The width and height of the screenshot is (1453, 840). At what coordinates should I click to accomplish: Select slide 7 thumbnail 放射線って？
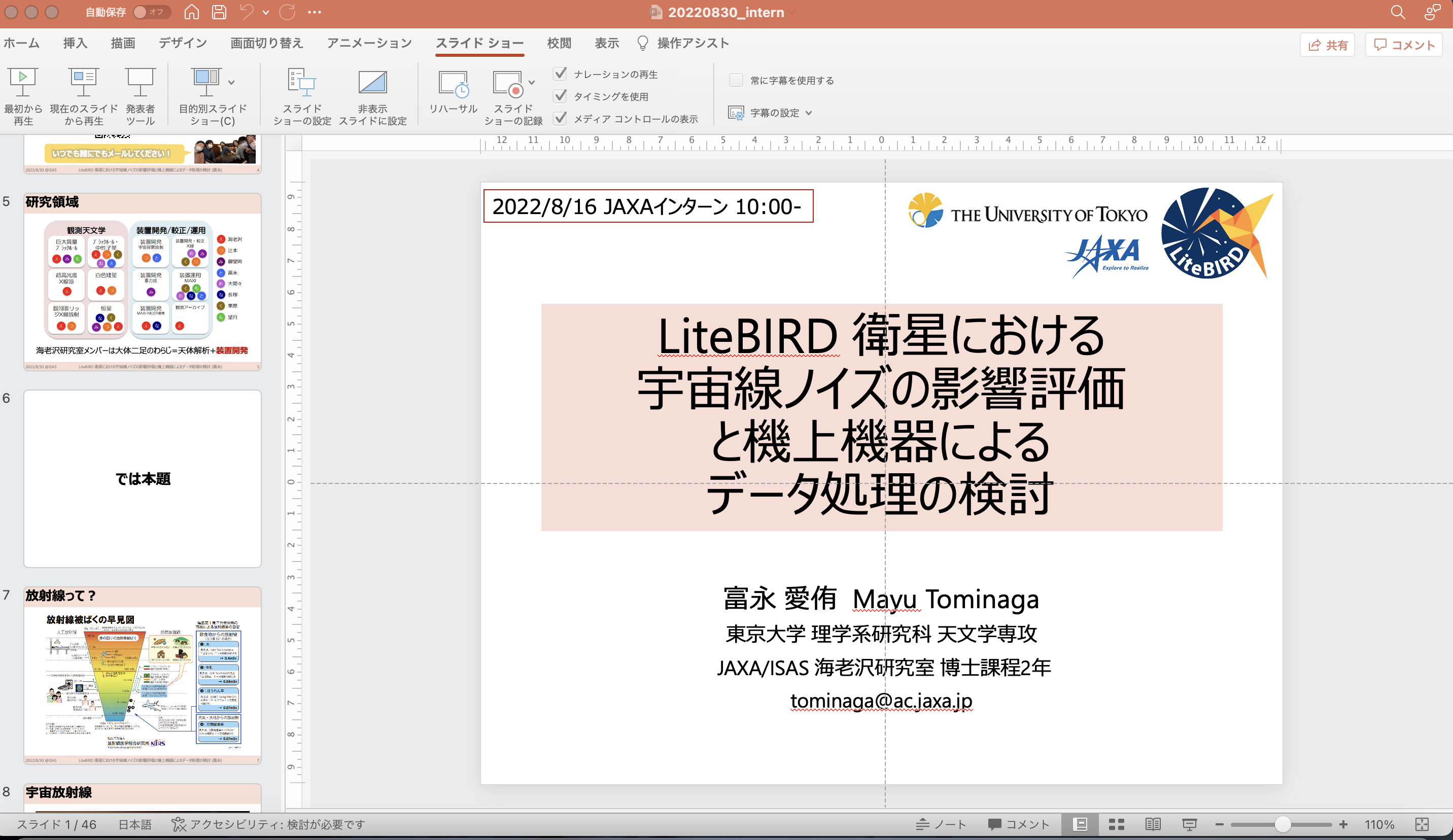[143, 676]
